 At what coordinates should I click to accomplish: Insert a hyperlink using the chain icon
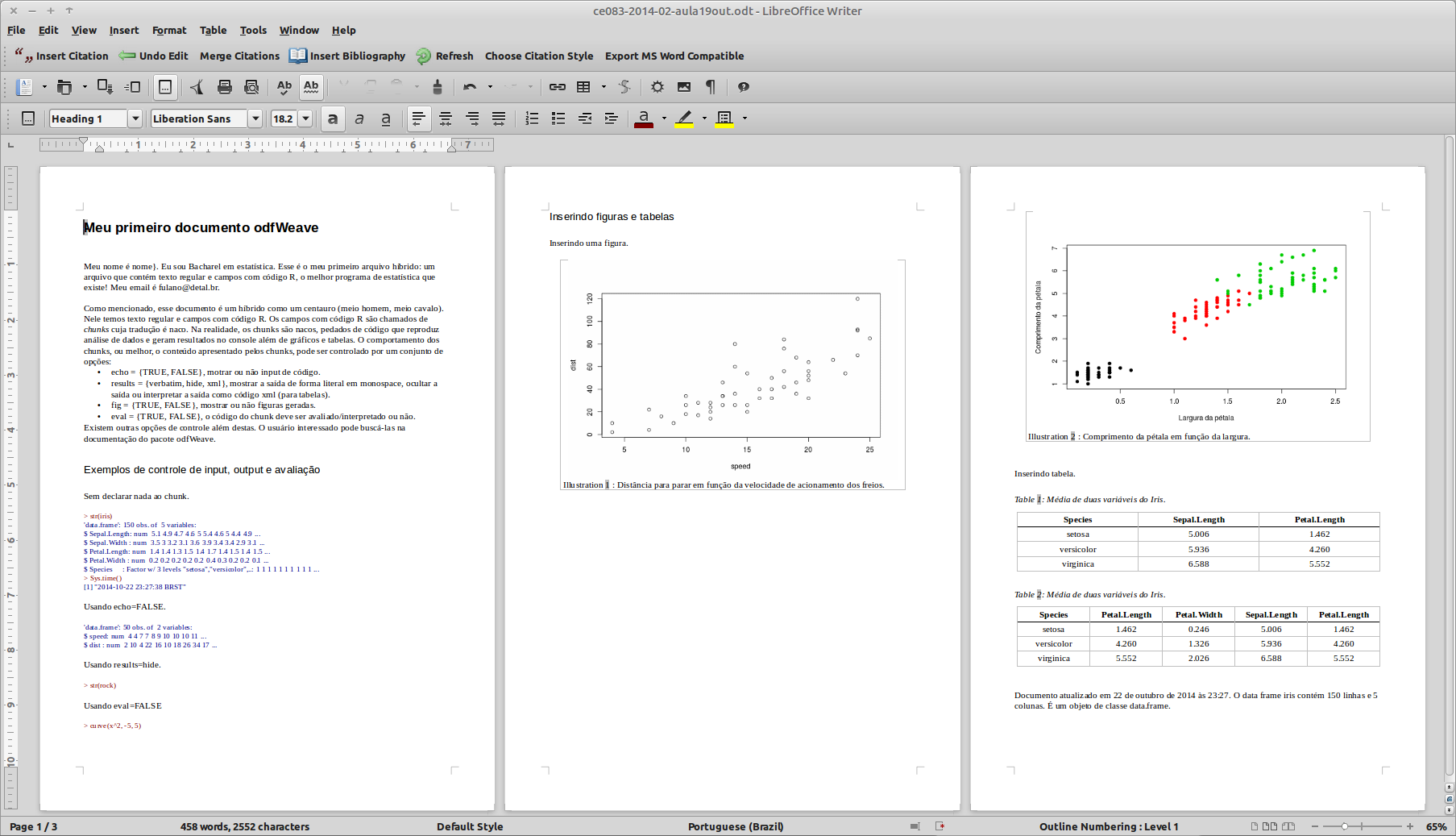coord(557,87)
